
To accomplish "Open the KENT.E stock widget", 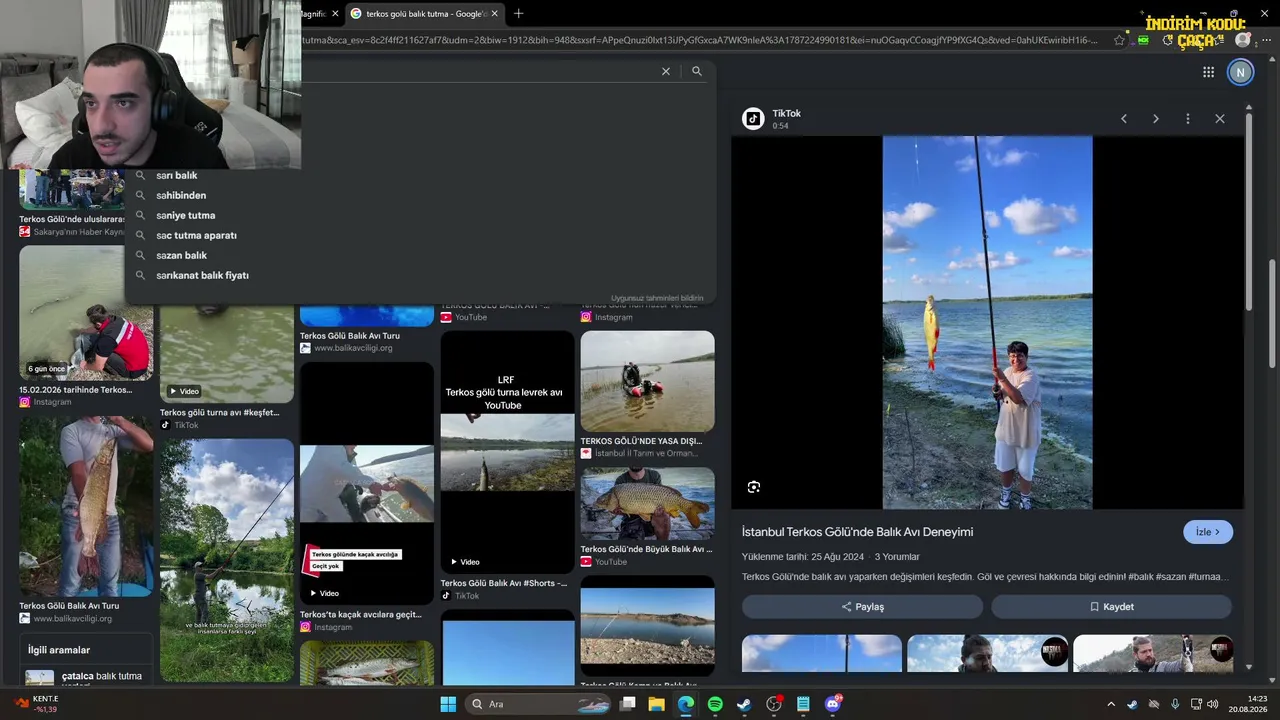I will (x=37, y=704).
